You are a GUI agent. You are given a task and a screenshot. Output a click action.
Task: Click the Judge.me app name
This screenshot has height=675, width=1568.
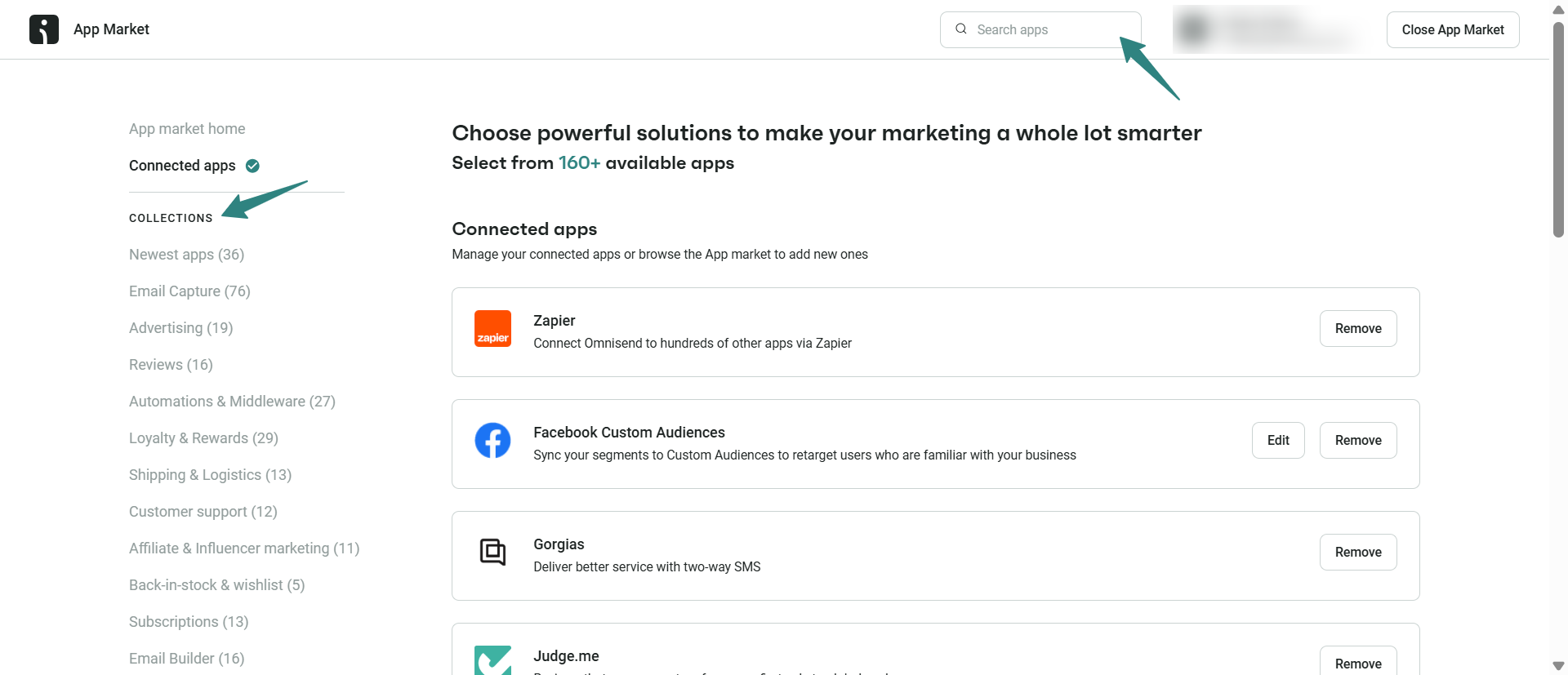pyautogui.click(x=566, y=656)
